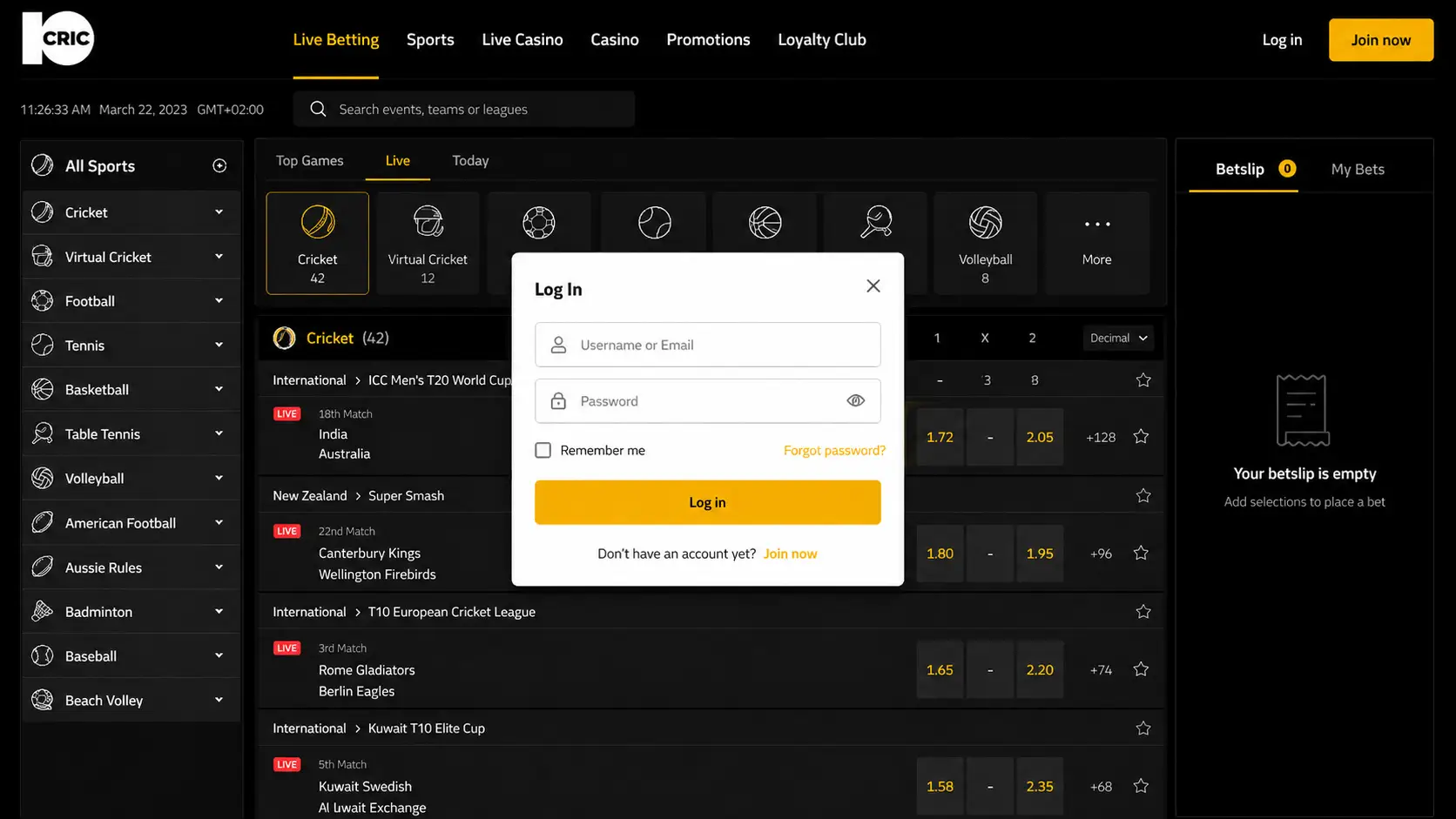This screenshot has height=819, width=1456.
Task: Select Al Luwait Exchange odds 2.35
Action: pyautogui.click(x=1040, y=786)
